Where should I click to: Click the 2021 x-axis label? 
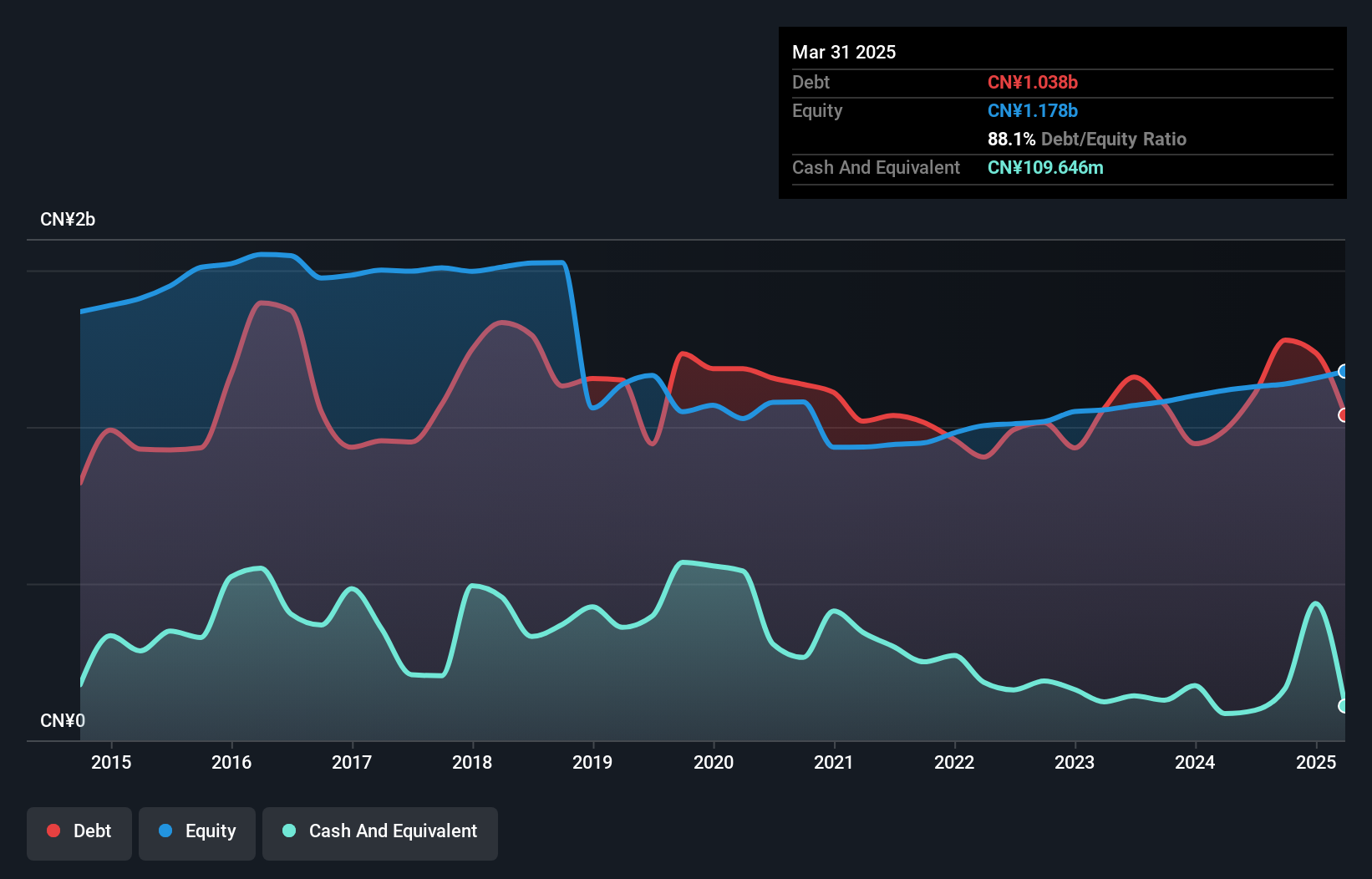click(834, 762)
